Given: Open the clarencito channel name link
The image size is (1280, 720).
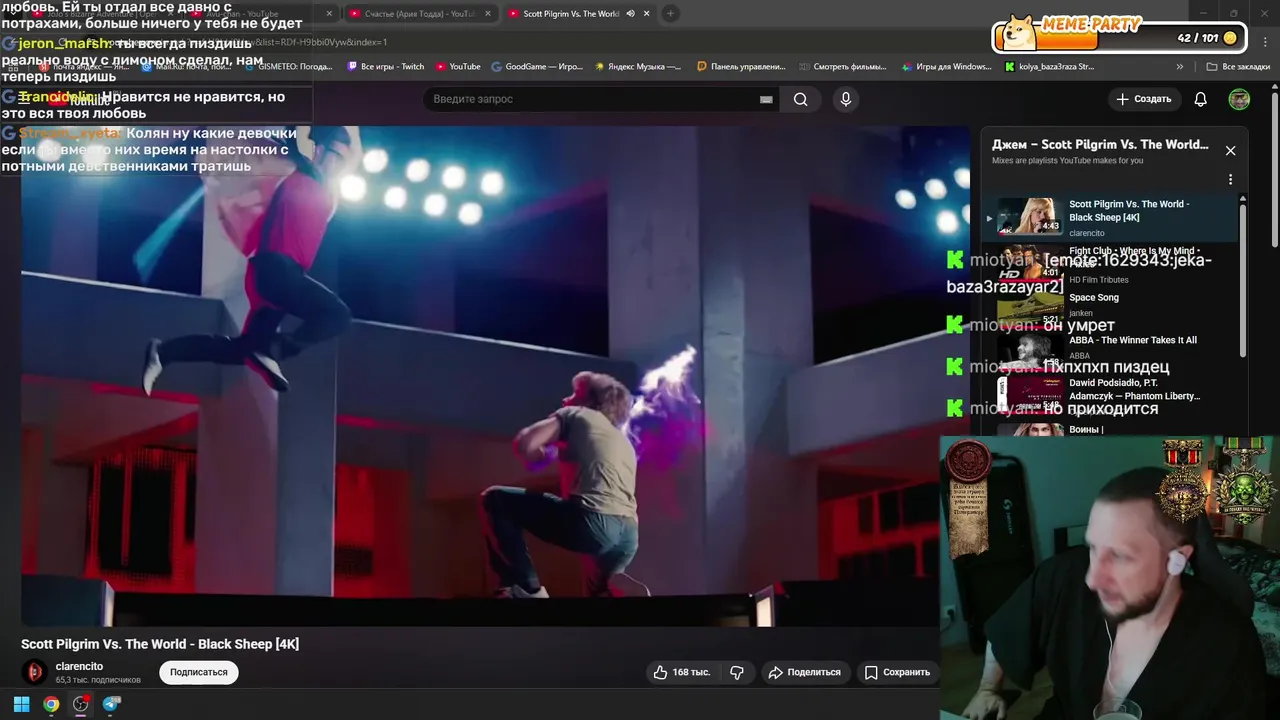Looking at the screenshot, I should click(79, 666).
